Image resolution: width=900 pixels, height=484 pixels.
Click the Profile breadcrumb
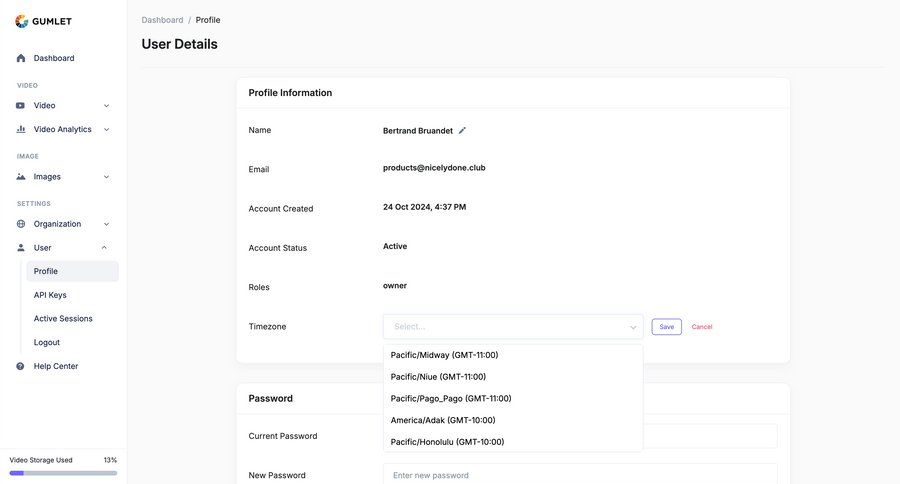[x=208, y=20]
